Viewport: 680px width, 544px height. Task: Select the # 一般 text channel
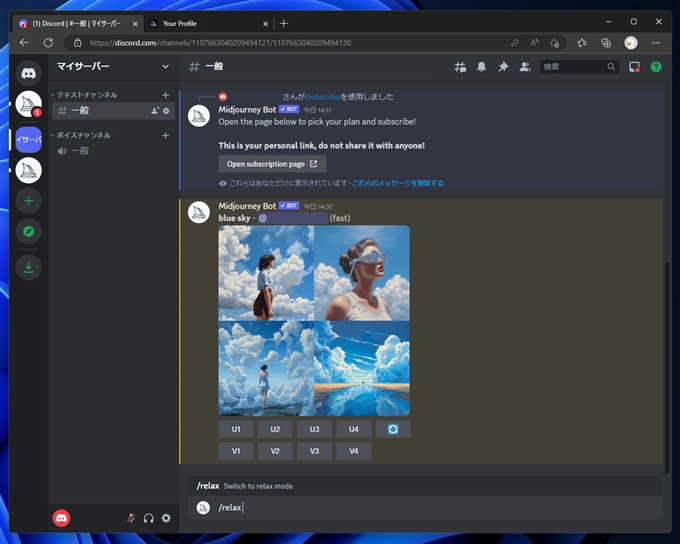click(x=114, y=111)
